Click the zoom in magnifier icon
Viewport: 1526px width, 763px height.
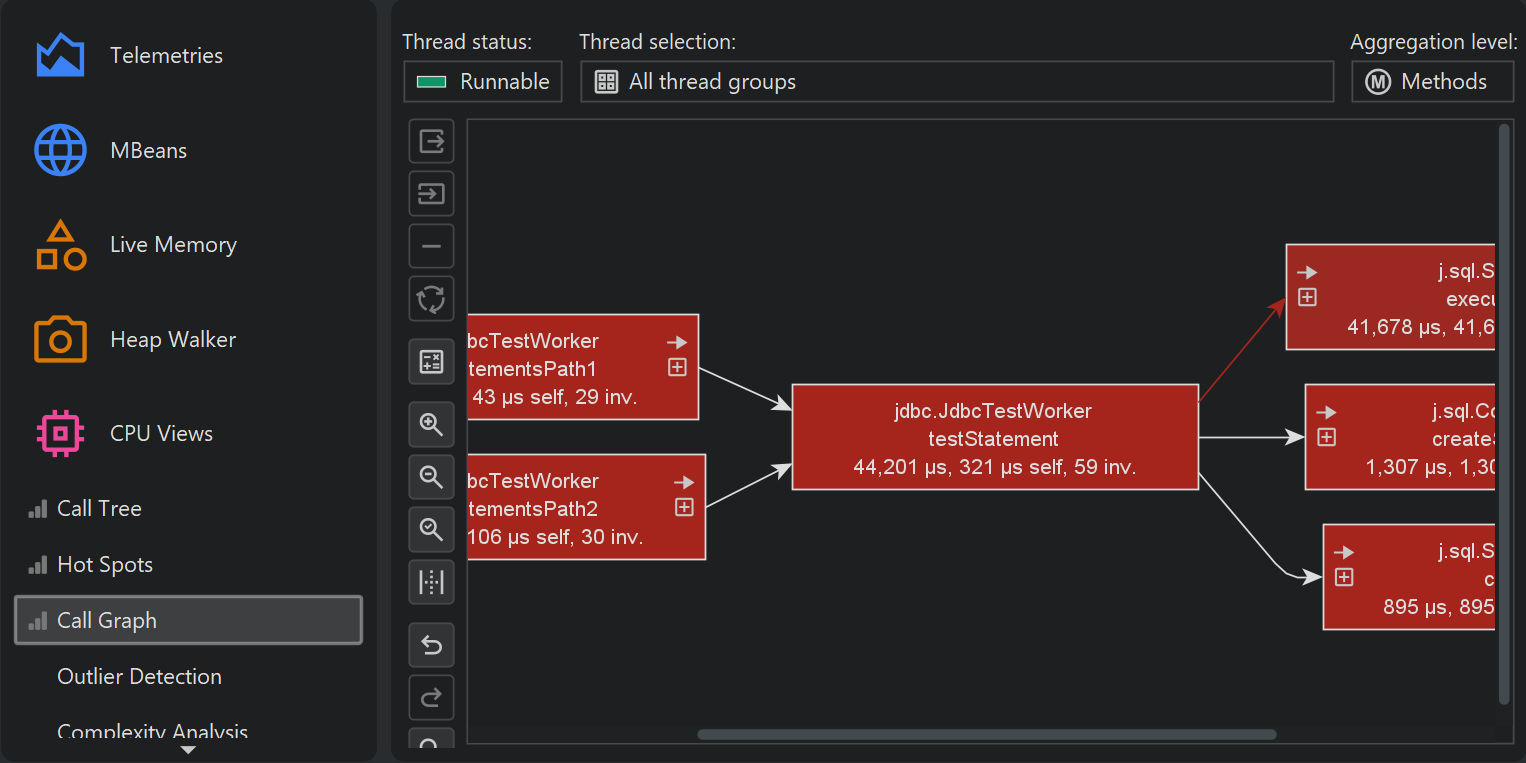coord(431,425)
